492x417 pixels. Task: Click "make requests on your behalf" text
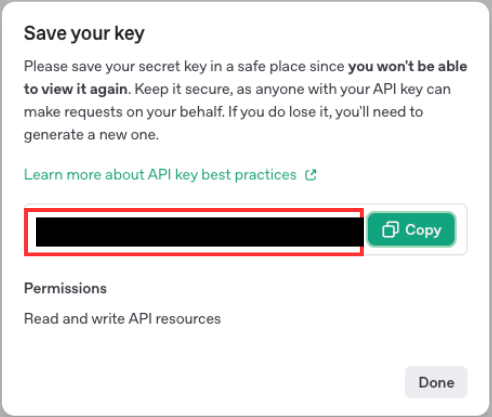pos(123,112)
